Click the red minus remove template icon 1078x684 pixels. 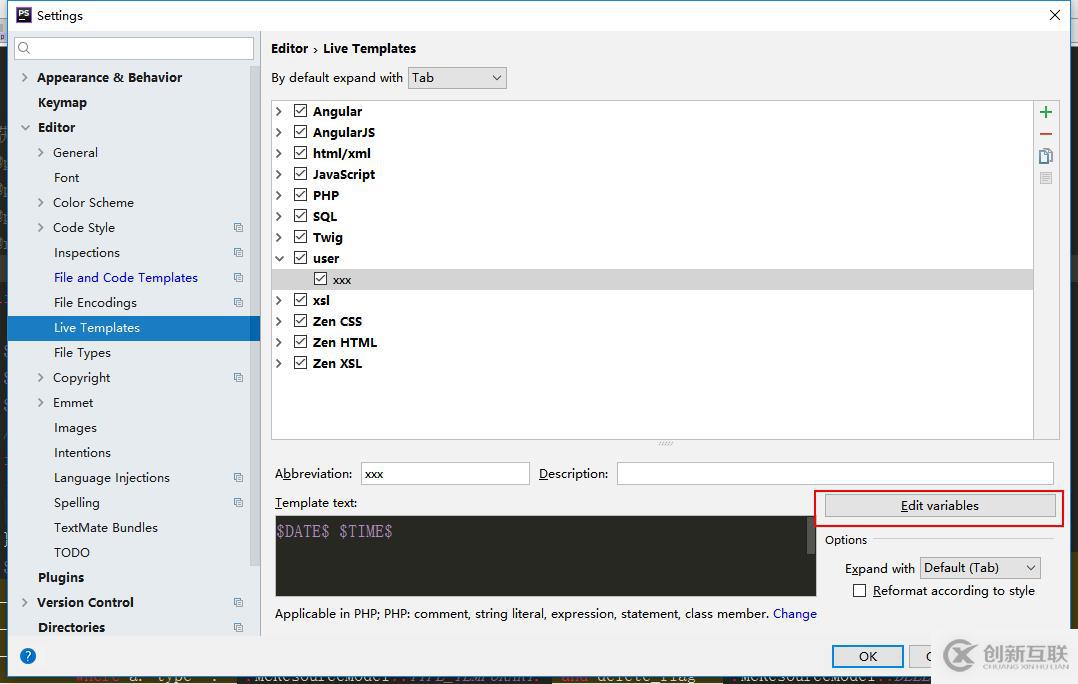[1045, 134]
